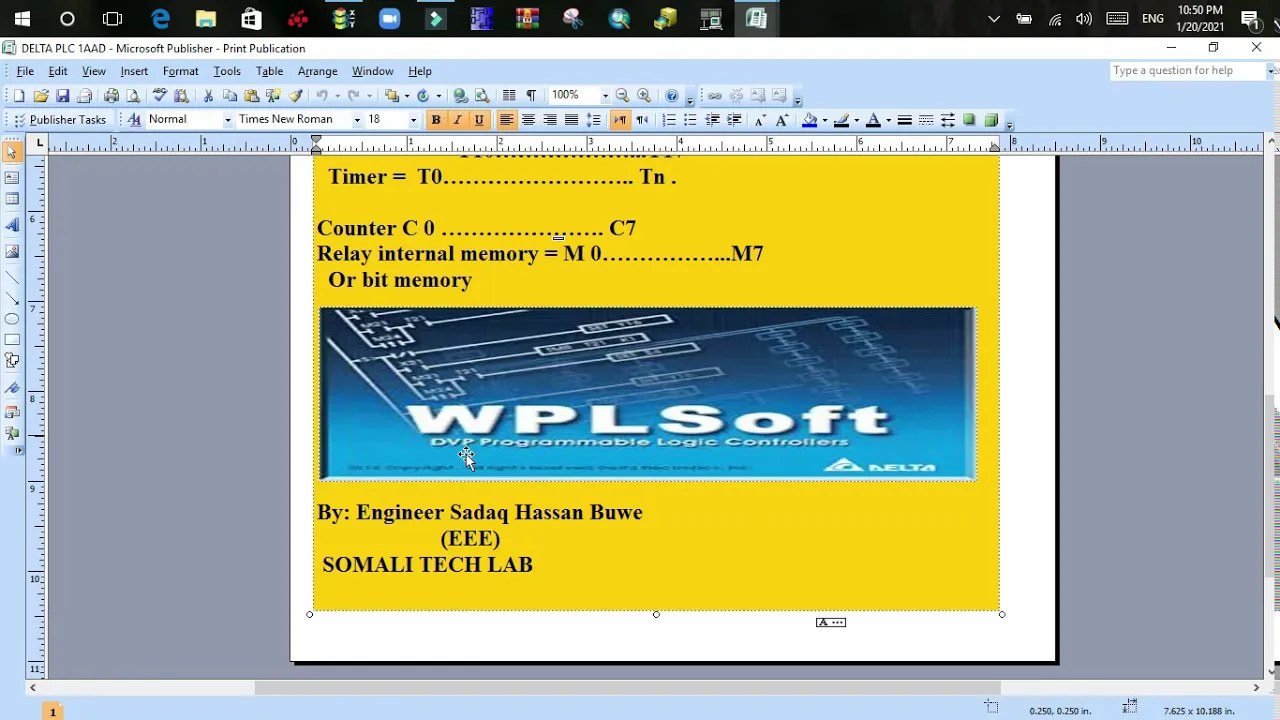Open the Arrange menu
Screen dimensions: 1280x720
point(317,71)
